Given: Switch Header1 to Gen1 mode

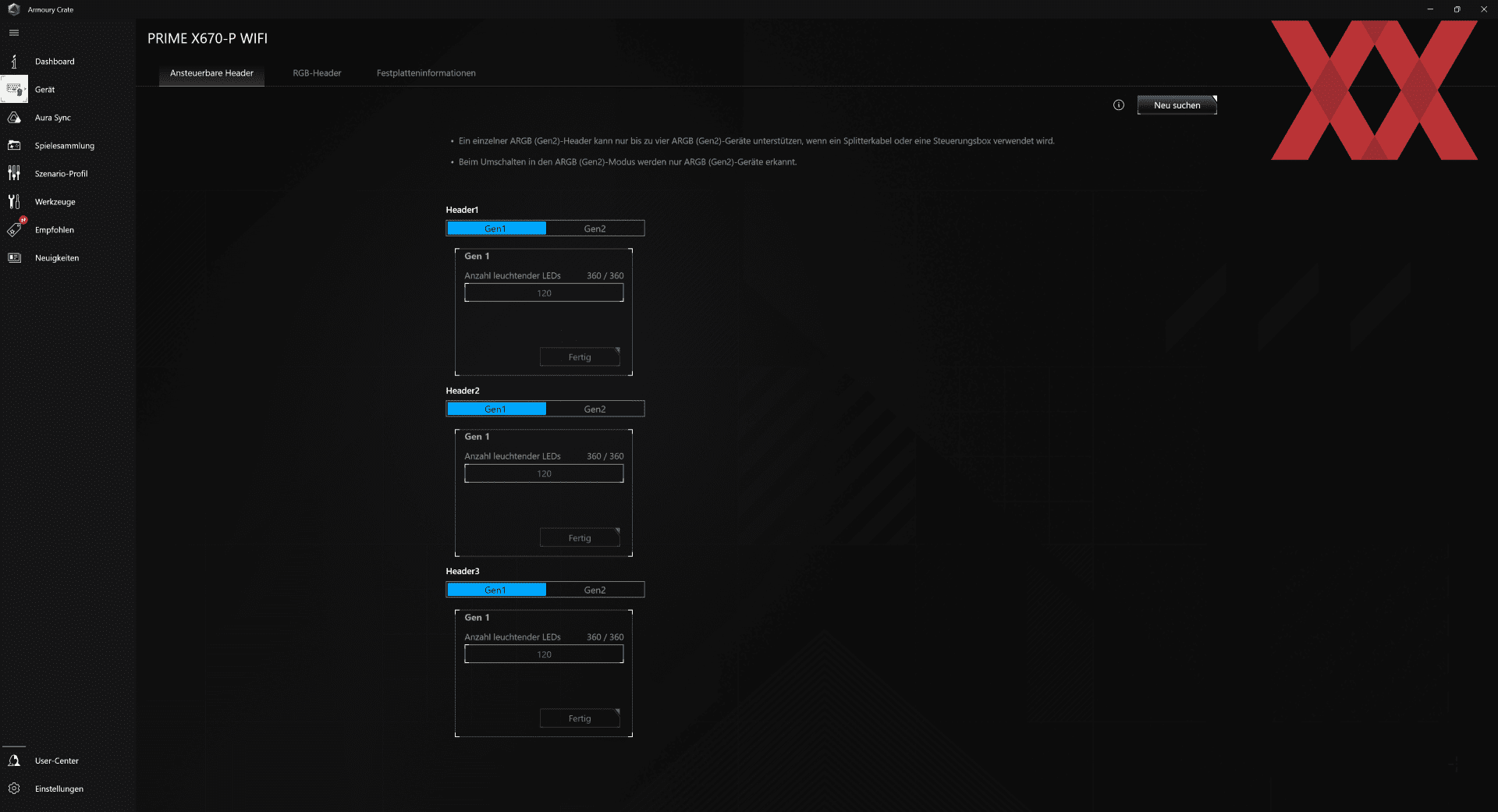Looking at the screenshot, I should (496, 229).
